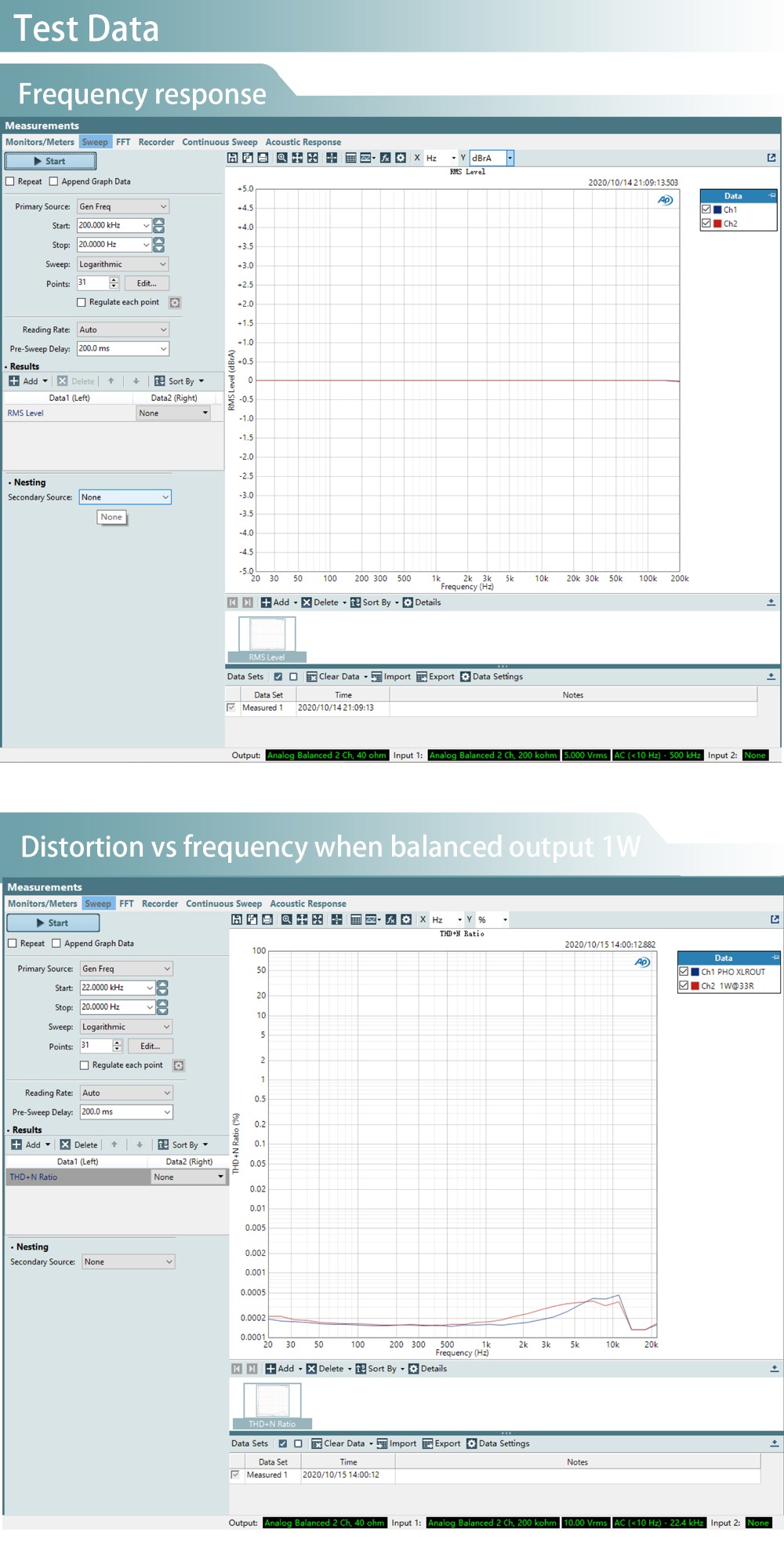Image resolution: width=784 pixels, height=1554 pixels.
Task: Switch to the FFT tab in the upper Measurements panel
Action: pyautogui.click(x=123, y=142)
